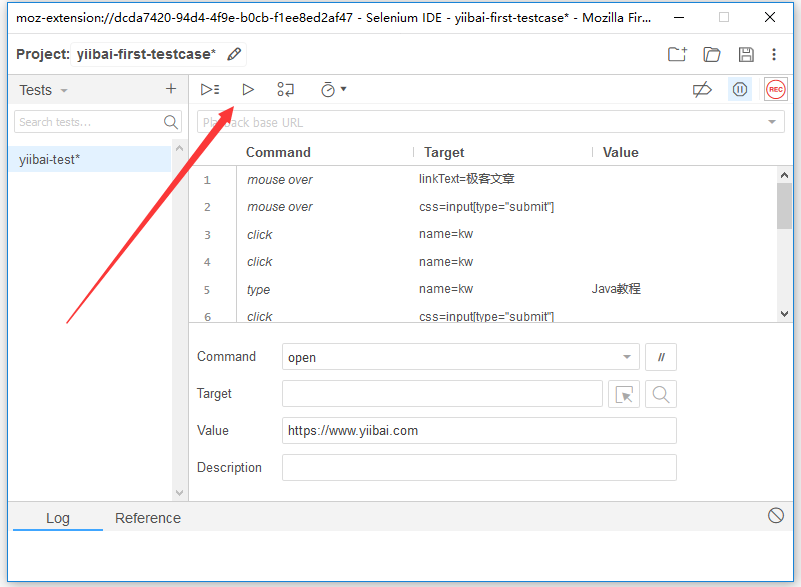Viewport: 801px width, 587px height.
Task: Click the step over commands icon
Action: [x=286, y=89]
